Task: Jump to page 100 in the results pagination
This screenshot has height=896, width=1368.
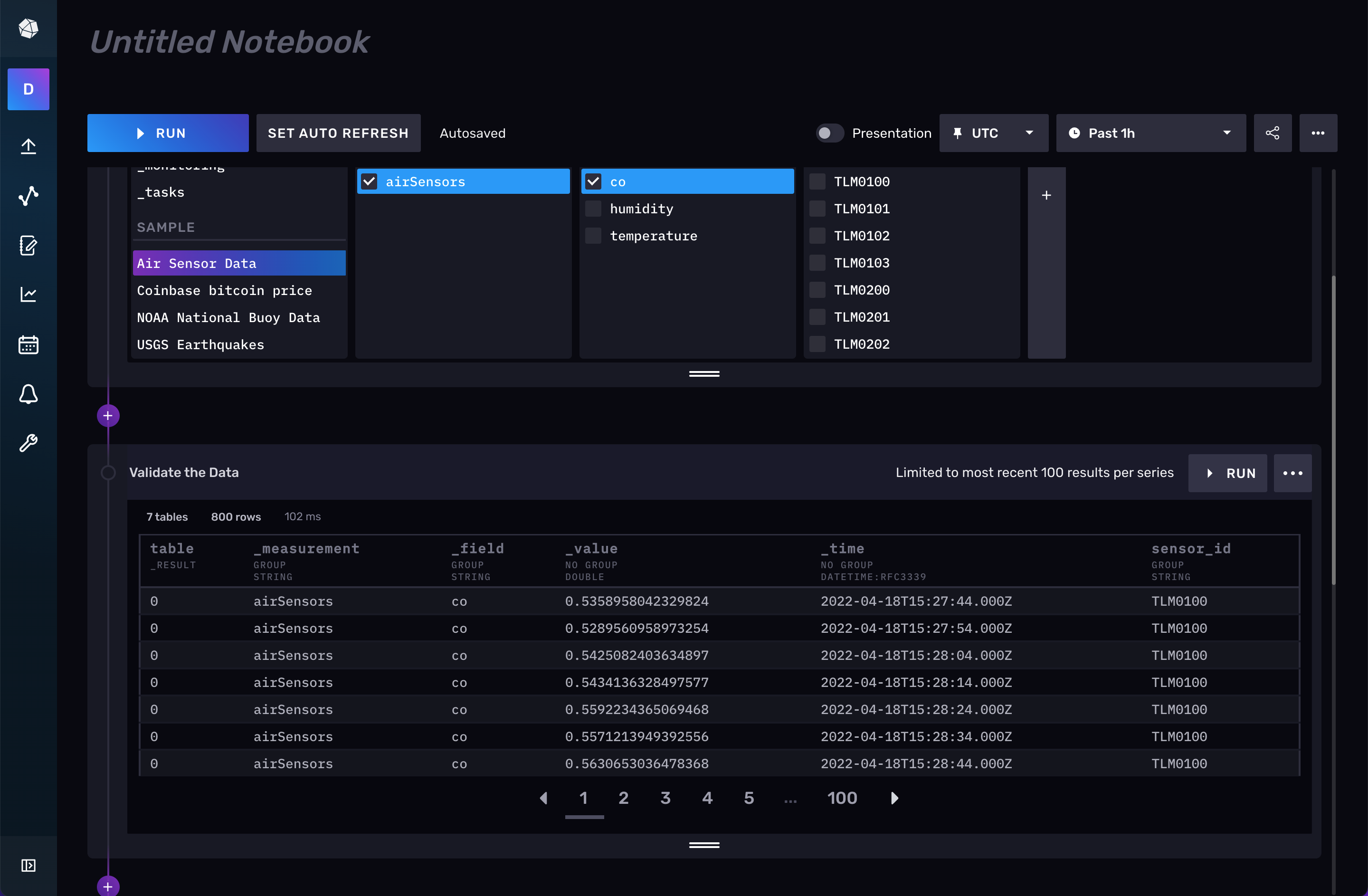Action: (842, 798)
